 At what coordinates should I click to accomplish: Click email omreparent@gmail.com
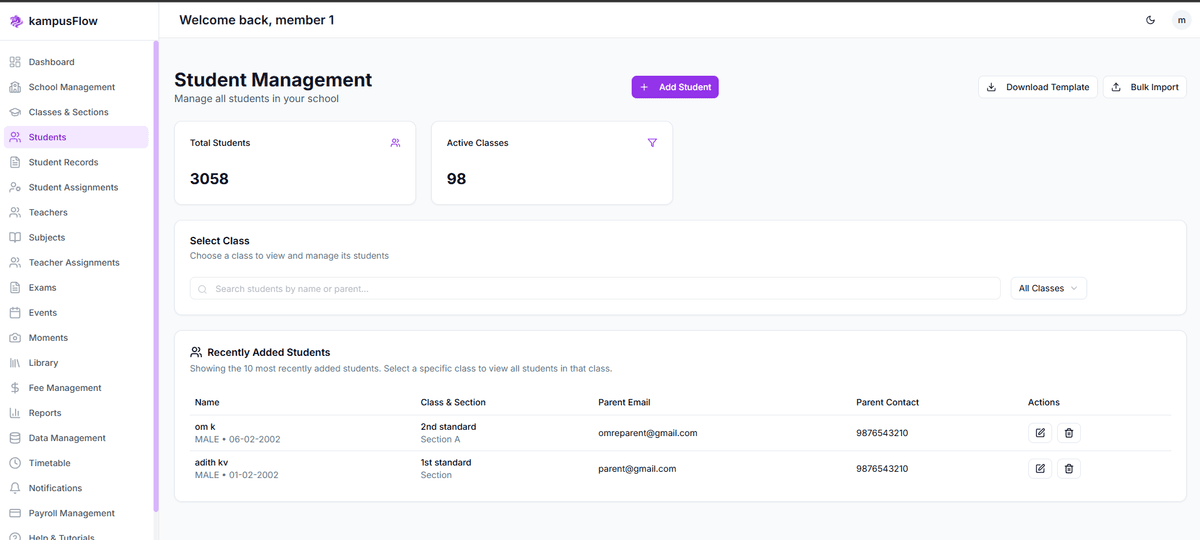[x=648, y=433]
